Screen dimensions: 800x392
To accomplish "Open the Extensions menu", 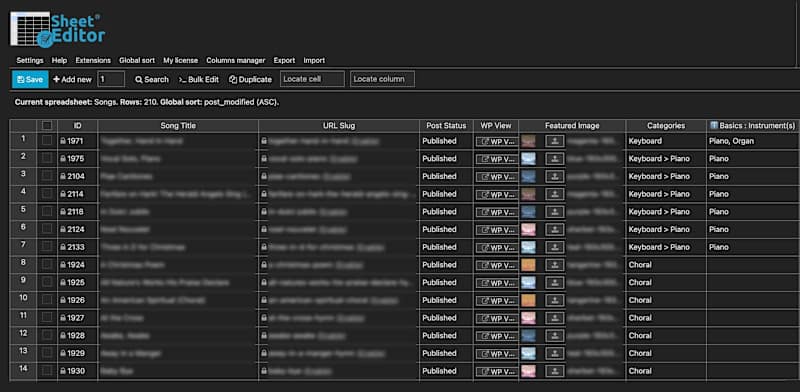I will click(93, 60).
